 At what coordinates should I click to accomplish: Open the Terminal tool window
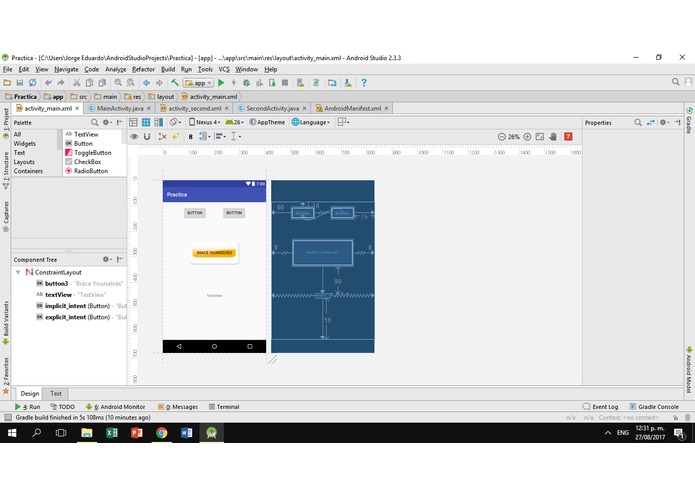click(224, 407)
